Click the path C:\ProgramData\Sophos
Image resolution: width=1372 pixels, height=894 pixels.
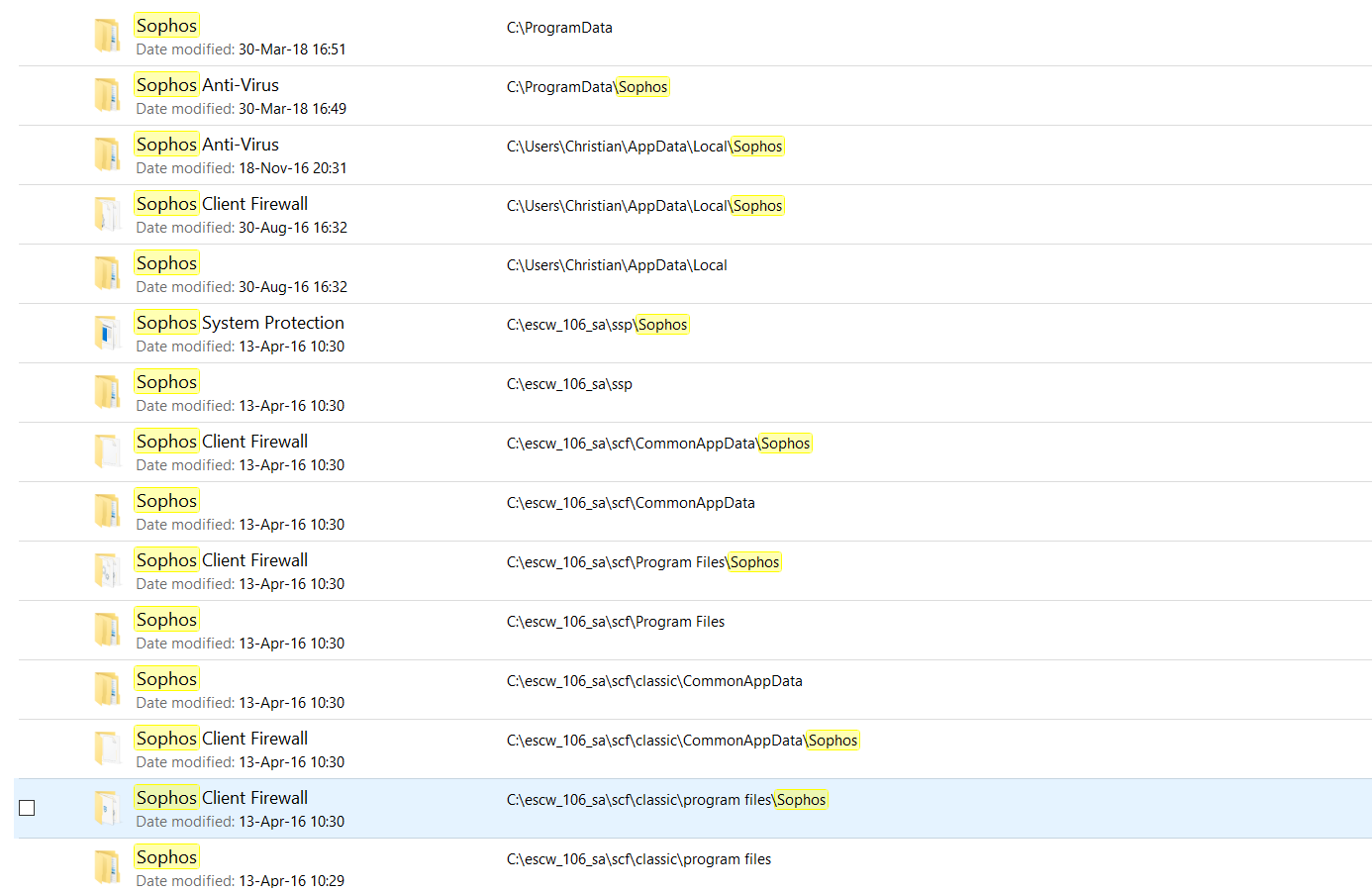click(588, 87)
